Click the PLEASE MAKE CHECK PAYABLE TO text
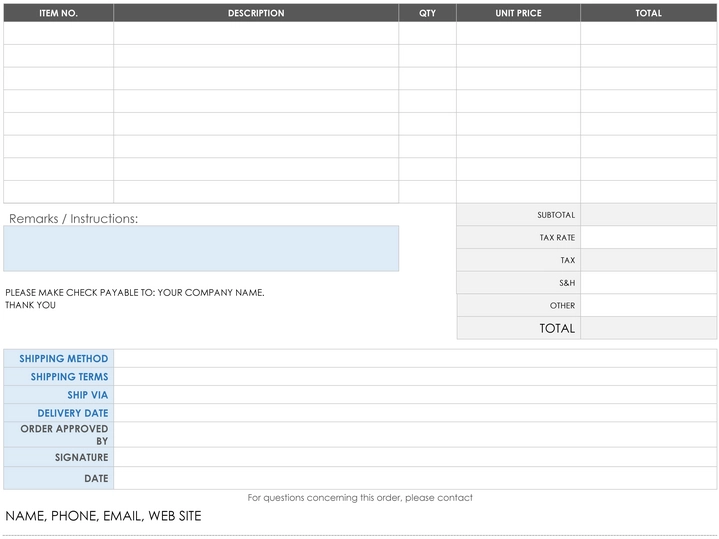Screen dimensions: 719x539 pos(135,292)
